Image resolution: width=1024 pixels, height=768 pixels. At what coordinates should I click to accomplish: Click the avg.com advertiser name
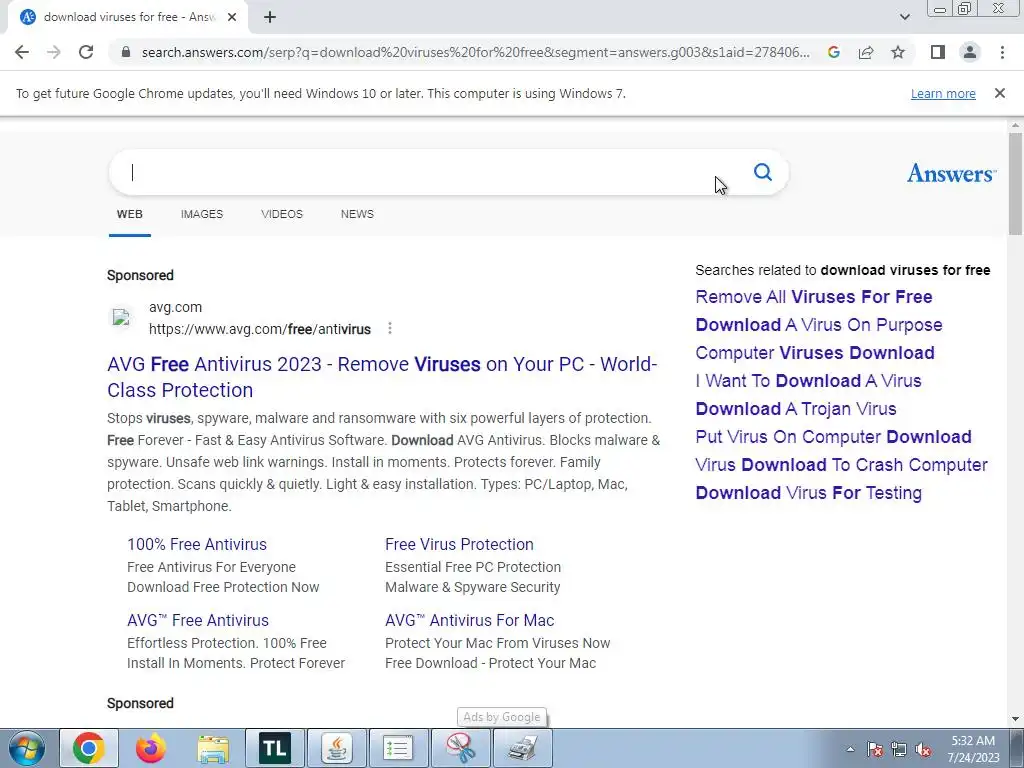(x=175, y=307)
